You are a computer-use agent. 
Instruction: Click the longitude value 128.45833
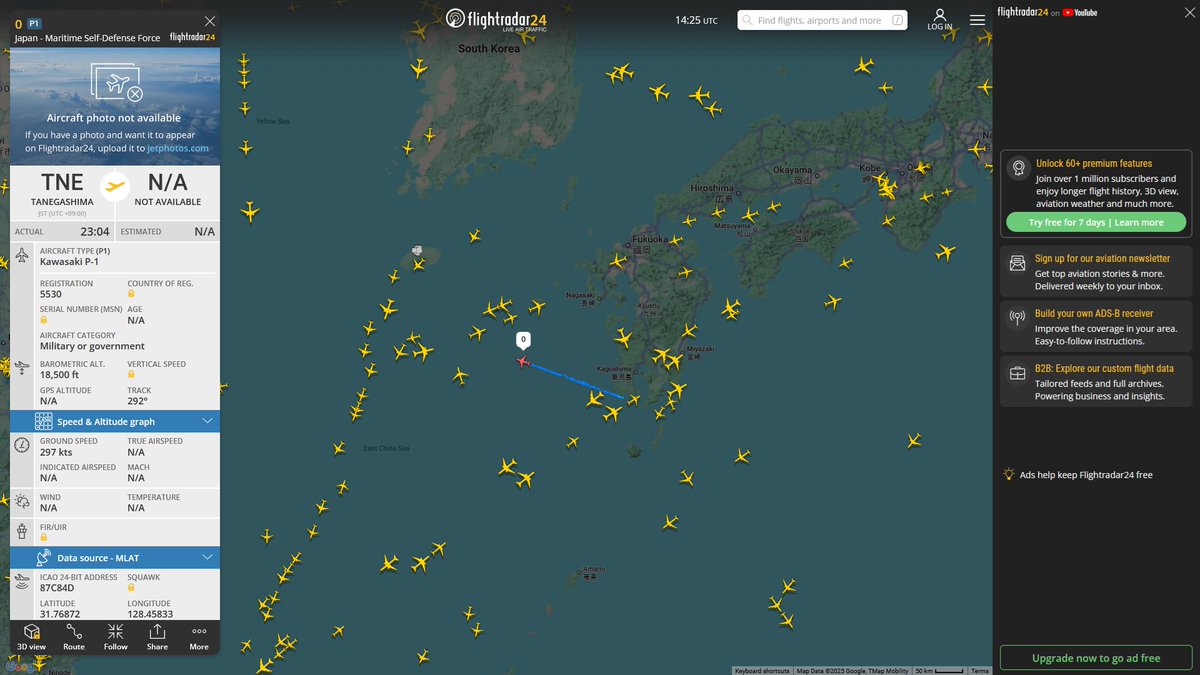tap(150, 614)
